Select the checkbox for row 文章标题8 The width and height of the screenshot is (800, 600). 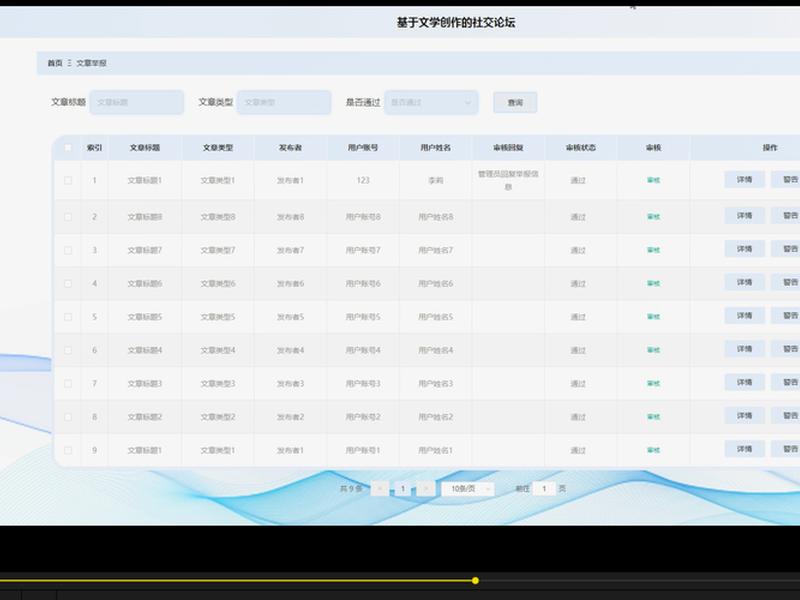(68, 217)
